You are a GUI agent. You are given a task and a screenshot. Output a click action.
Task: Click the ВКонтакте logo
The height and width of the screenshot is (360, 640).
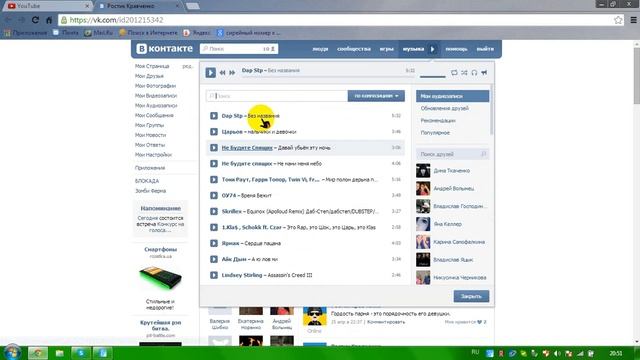pos(164,49)
